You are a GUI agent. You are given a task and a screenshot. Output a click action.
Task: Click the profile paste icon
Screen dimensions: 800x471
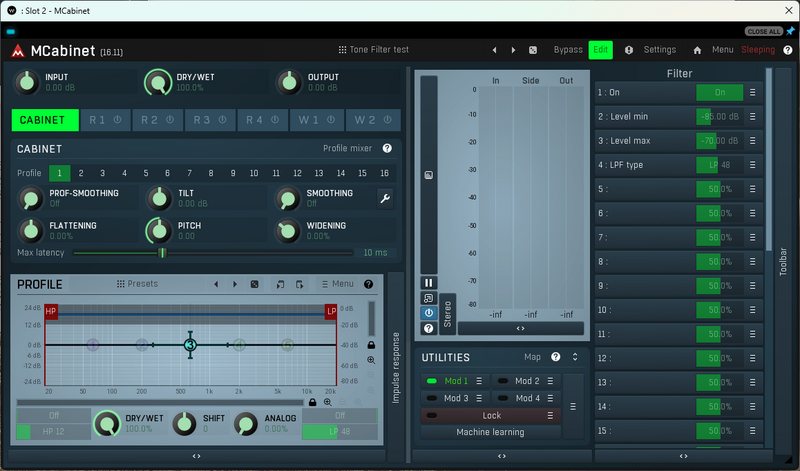[299, 284]
